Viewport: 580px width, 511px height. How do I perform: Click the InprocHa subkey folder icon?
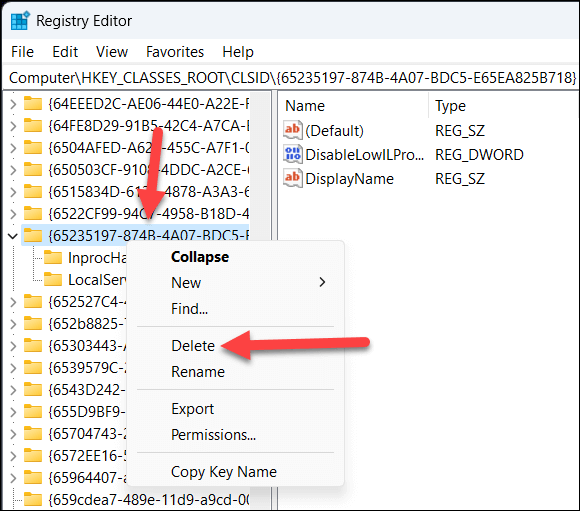pyautogui.click(x=53, y=258)
